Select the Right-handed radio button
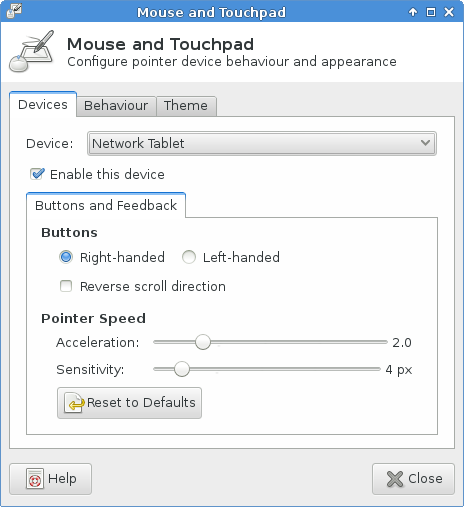464x507 pixels. 66,257
